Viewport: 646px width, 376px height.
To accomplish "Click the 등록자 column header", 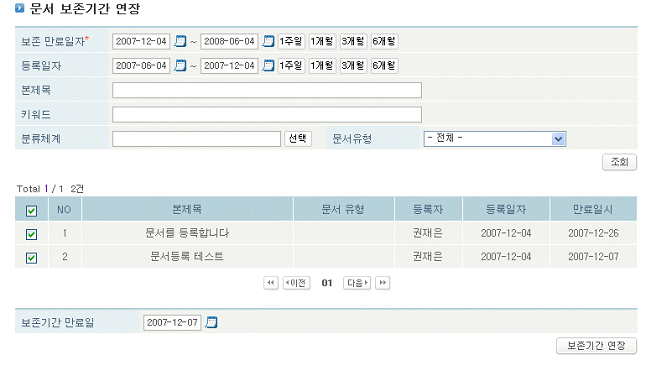I will click(x=428, y=210).
